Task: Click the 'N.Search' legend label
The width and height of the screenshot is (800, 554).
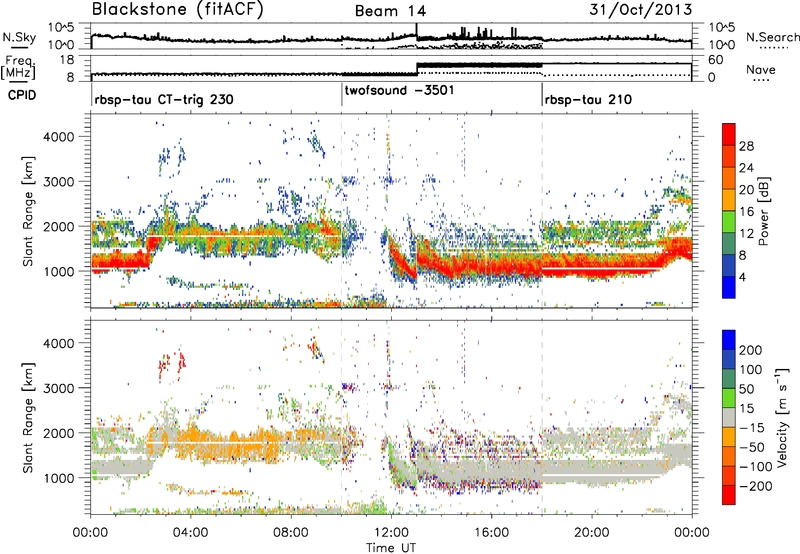Action: 772,37
